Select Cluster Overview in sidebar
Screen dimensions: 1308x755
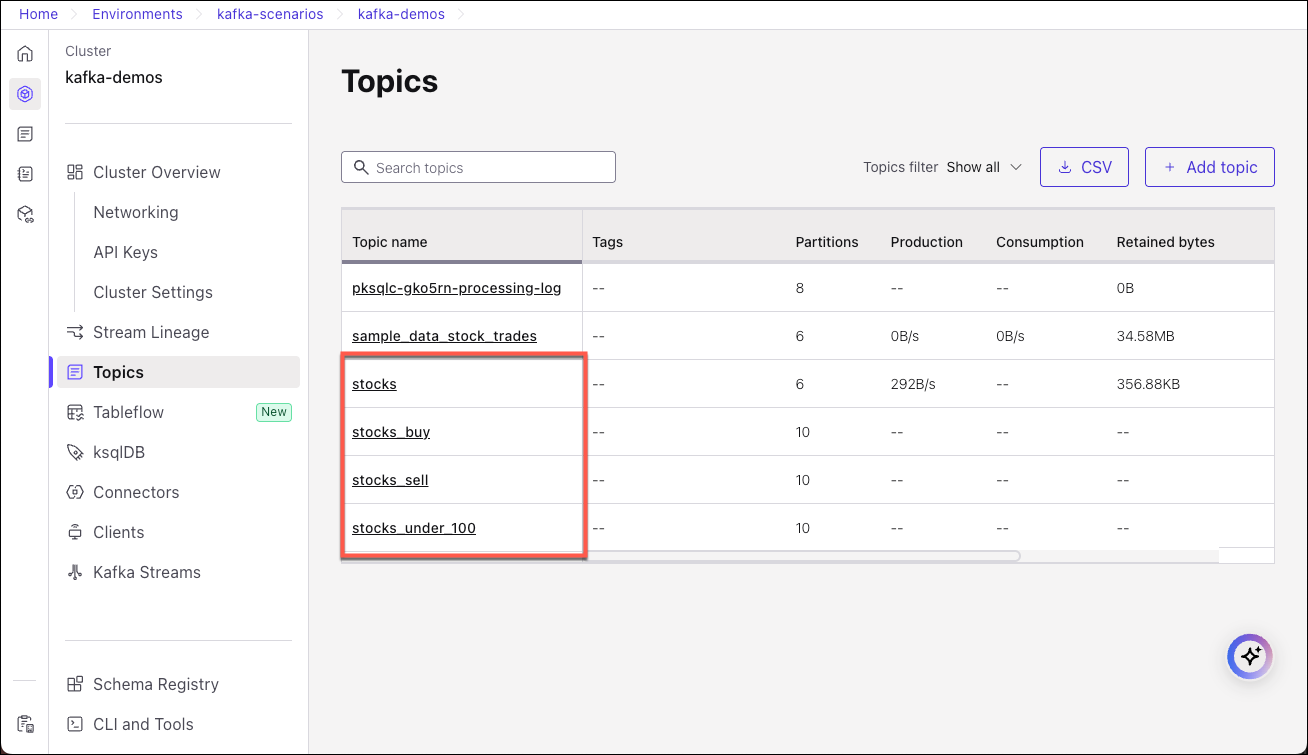(156, 172)
